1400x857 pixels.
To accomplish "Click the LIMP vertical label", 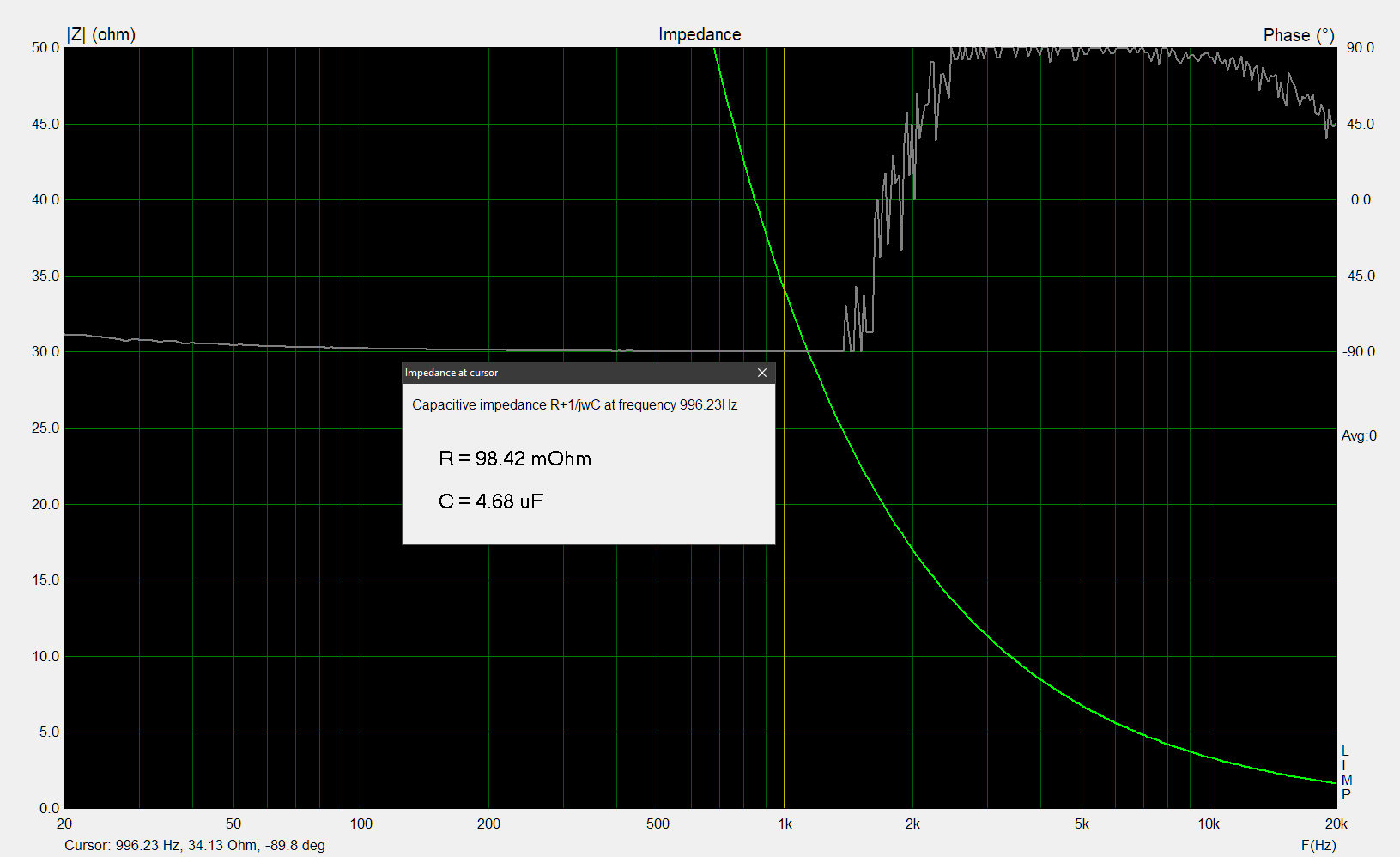I will pos(1346,773).
